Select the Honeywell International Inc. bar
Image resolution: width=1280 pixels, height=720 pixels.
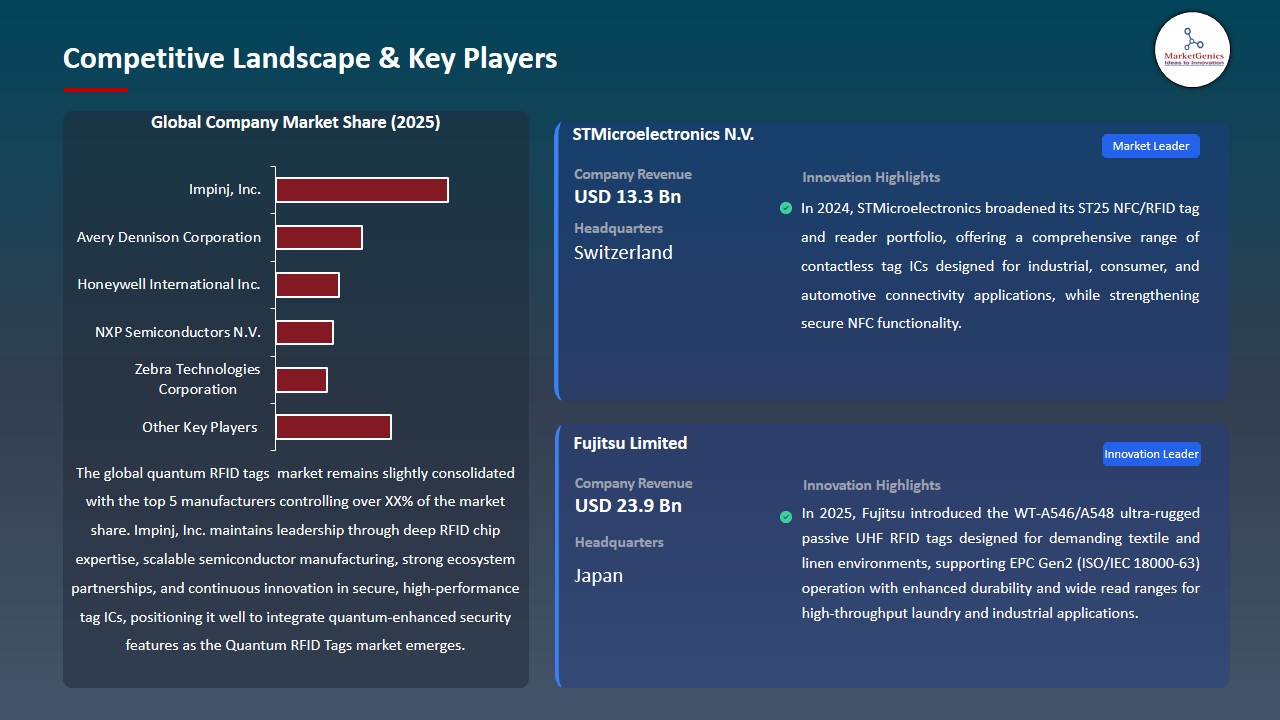(307, 285)
